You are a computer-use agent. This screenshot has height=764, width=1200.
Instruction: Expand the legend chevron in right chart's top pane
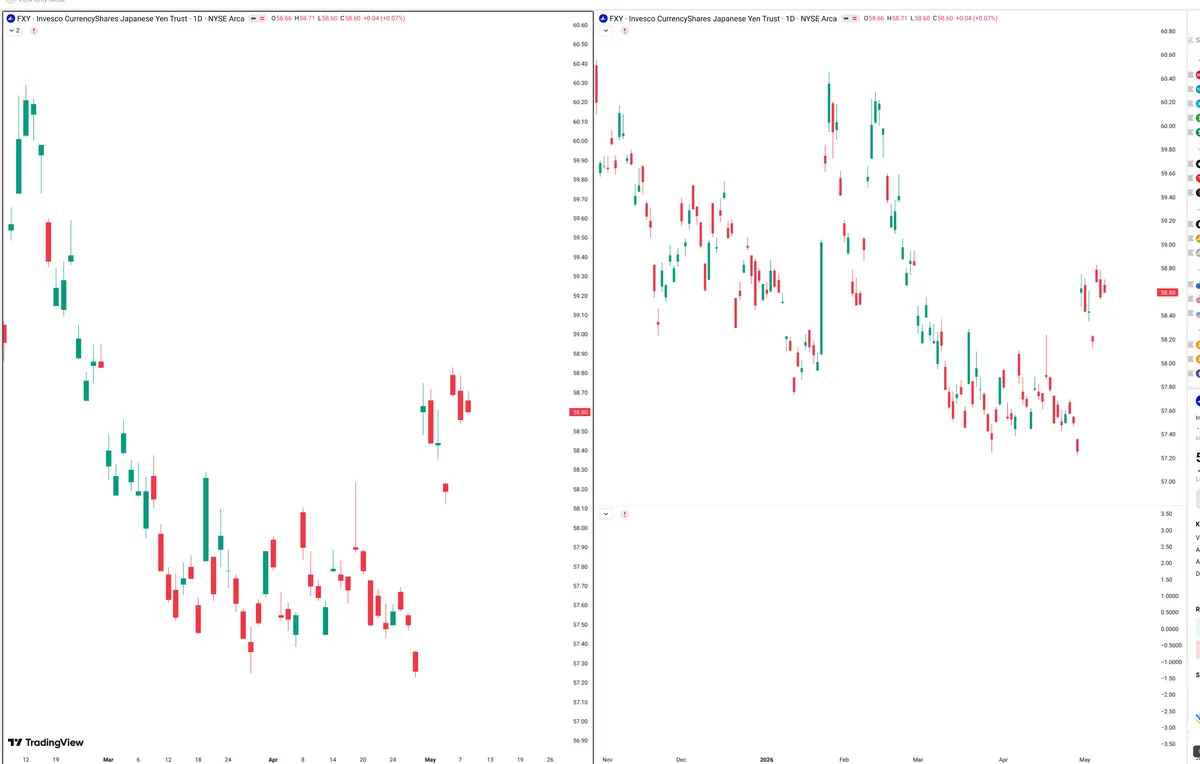tap(606, 31)
